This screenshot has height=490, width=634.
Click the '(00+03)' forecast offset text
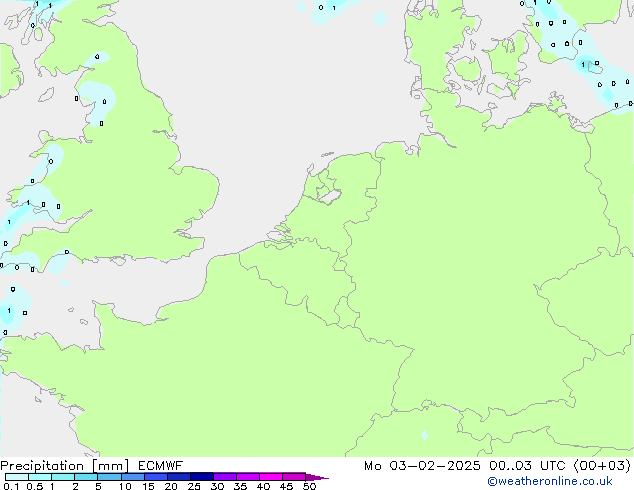tap(602, 466)
